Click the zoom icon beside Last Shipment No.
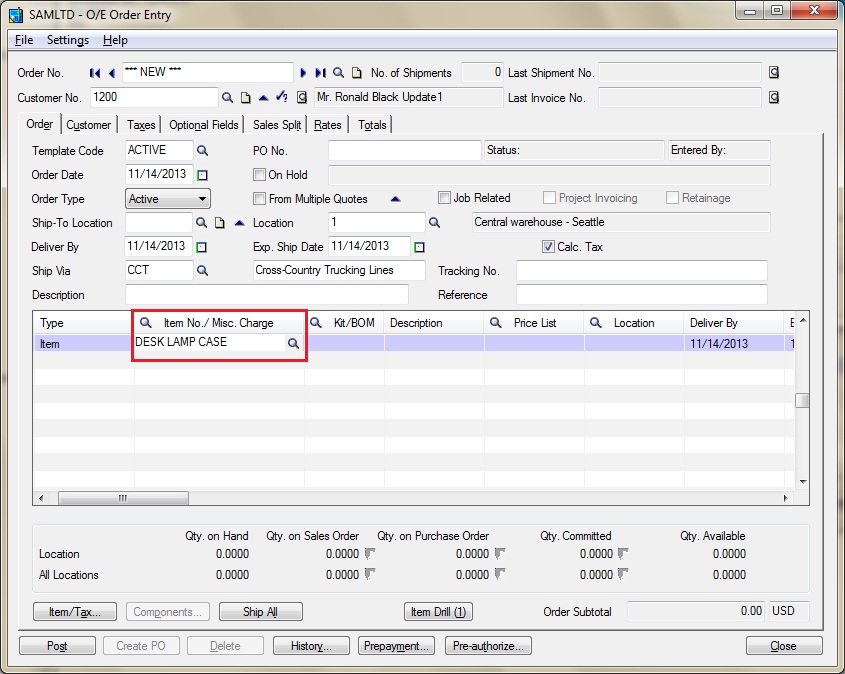The image size is (845, 674). tap(773, 72)
